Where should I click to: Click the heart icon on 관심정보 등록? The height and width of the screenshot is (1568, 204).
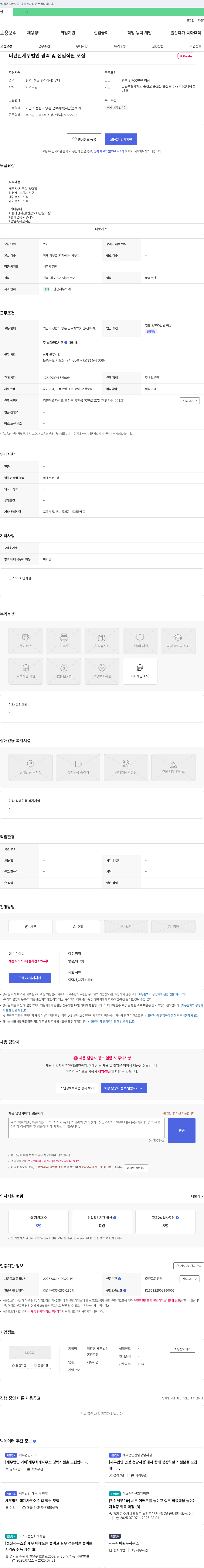[x=75, y=139]
